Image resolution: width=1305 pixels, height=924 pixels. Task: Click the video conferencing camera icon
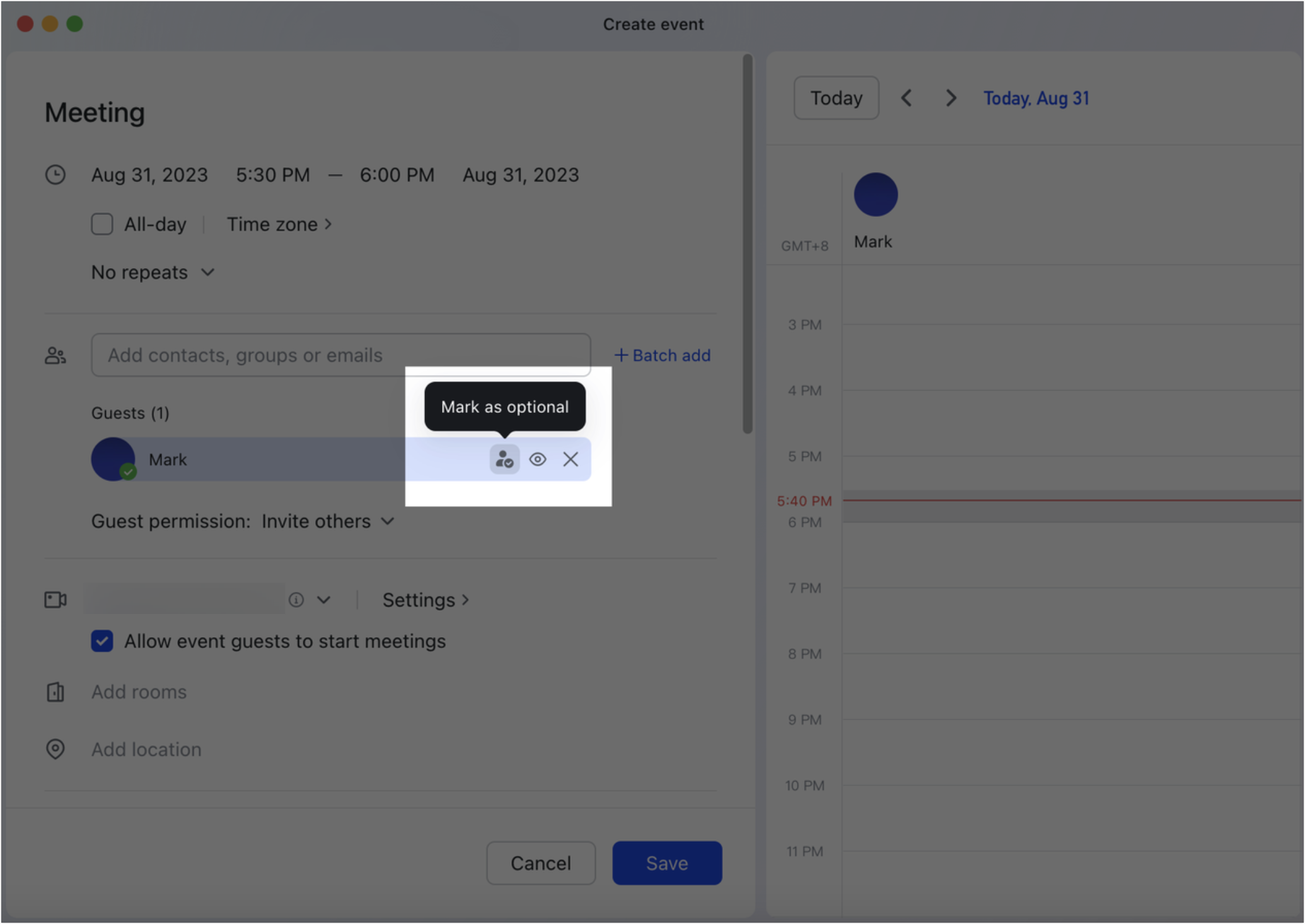point(55,599)
